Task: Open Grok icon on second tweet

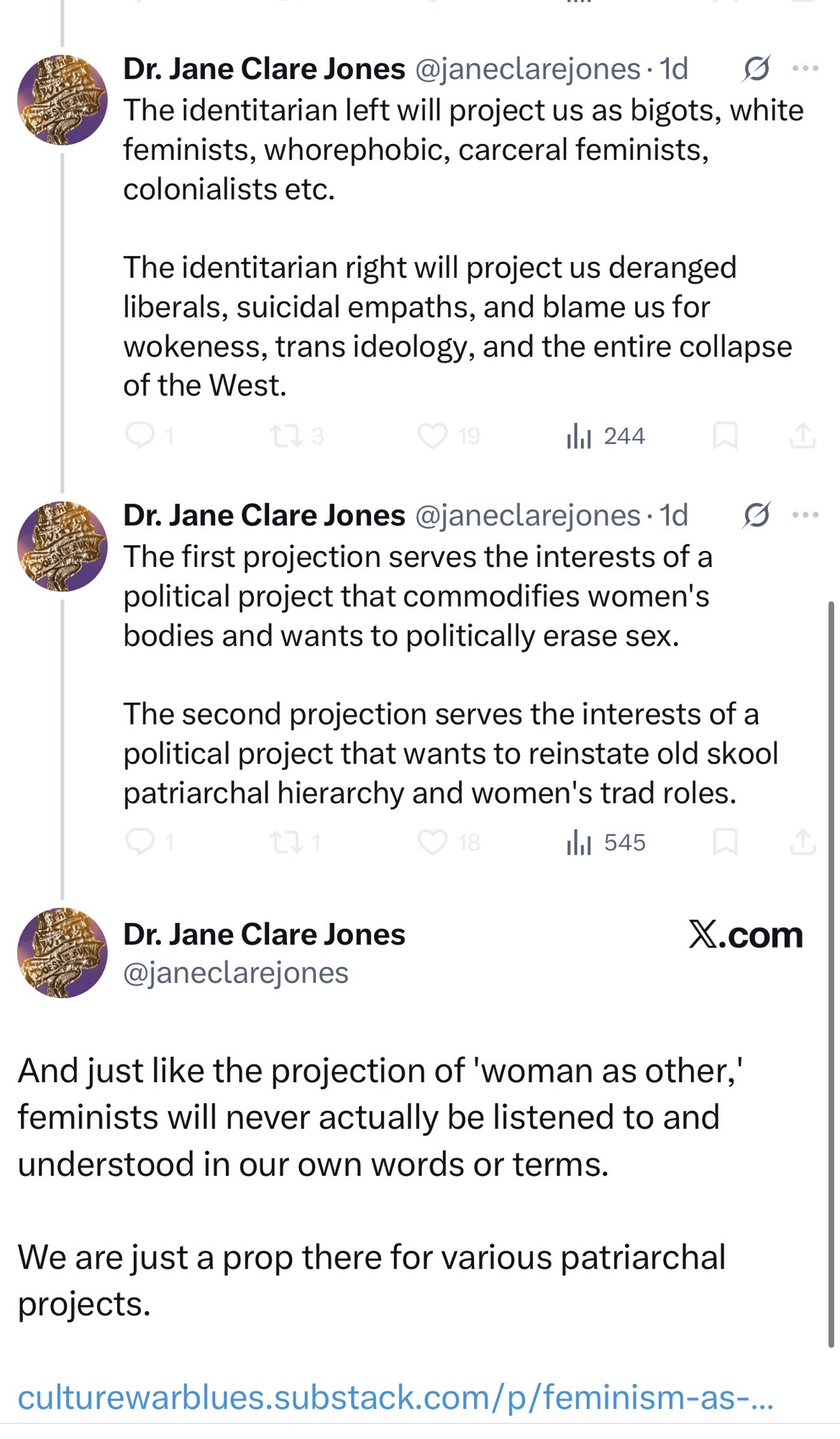Action: pos(757,515)
